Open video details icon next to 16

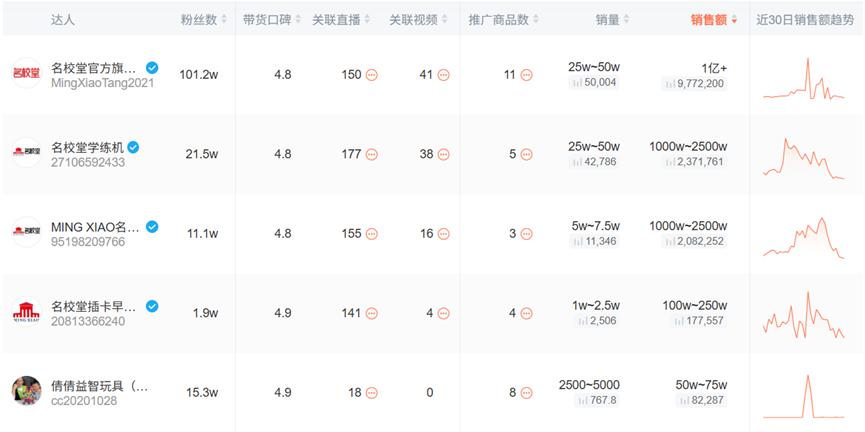click(x=444, y=234)
